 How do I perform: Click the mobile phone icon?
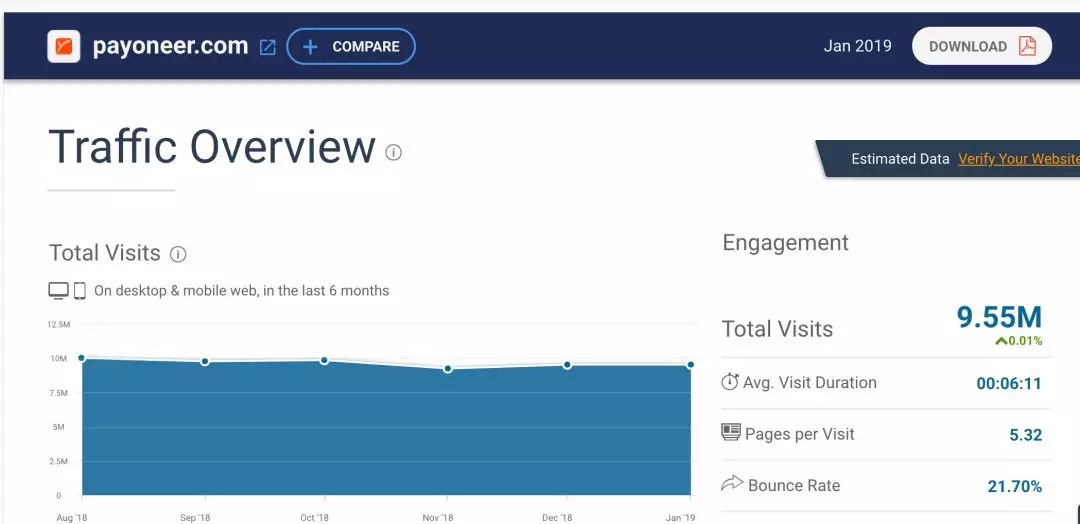point(80,291)
